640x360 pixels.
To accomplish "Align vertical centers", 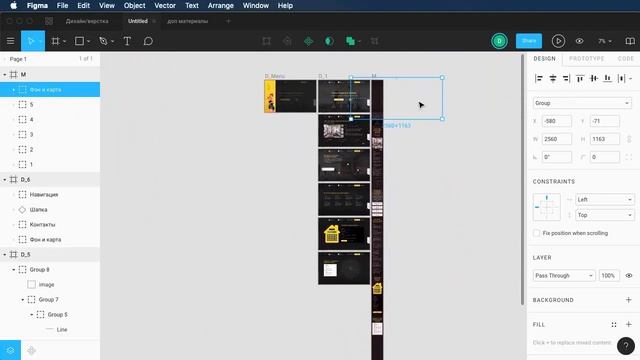I will [594, 78].
